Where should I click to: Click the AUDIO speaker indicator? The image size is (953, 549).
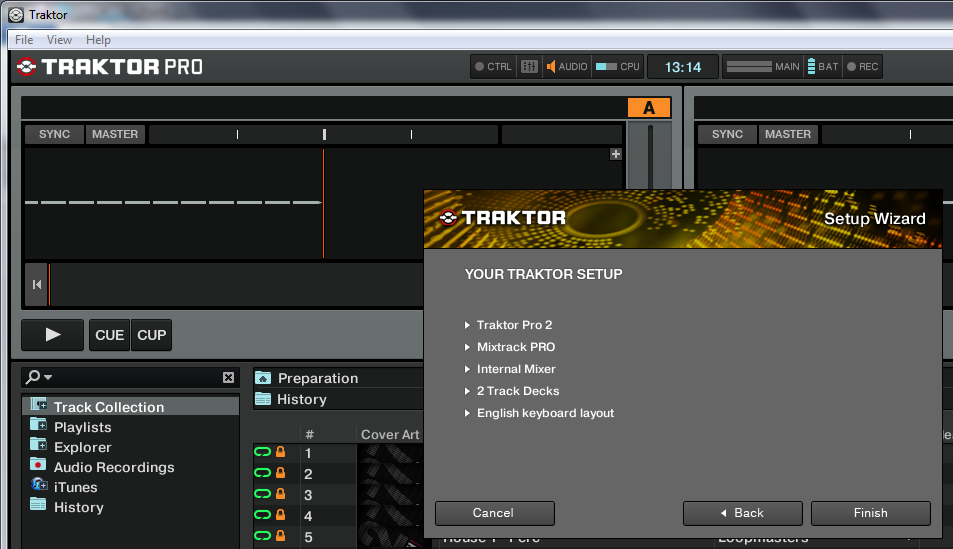pos(566,67)
